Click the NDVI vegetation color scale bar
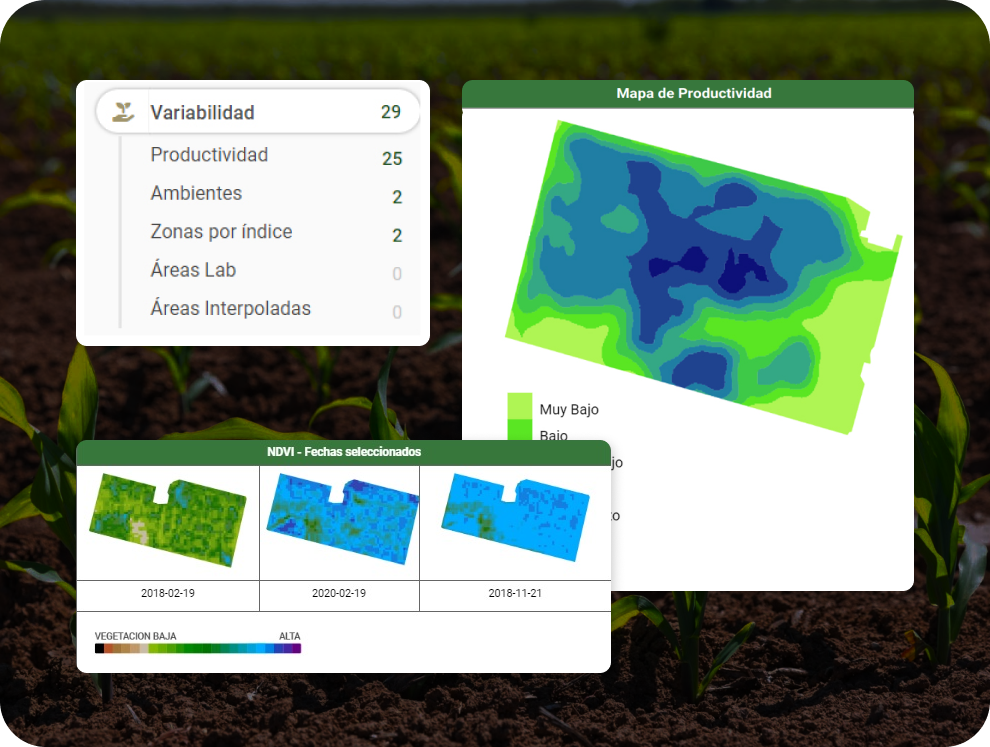Screen dimensions: 990x747 click(198, 648)
